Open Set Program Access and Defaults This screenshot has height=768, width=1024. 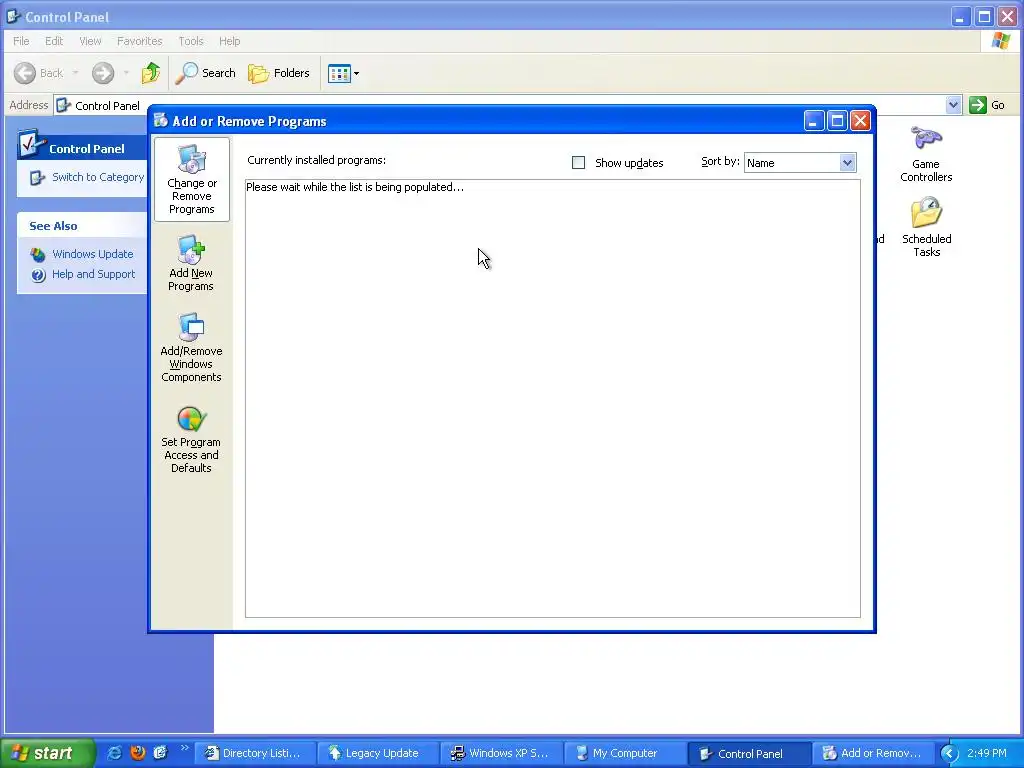click(x=191, y=440)
